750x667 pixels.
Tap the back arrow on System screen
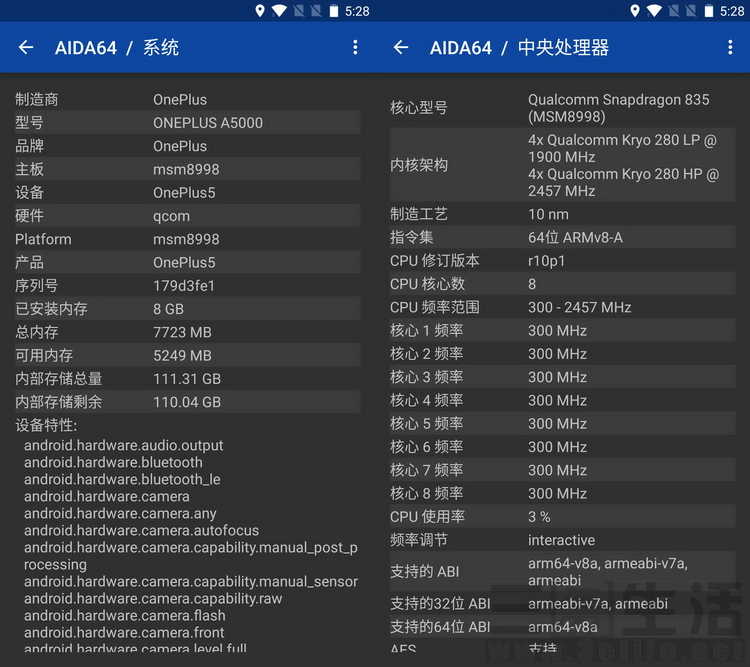click(26, 47)
